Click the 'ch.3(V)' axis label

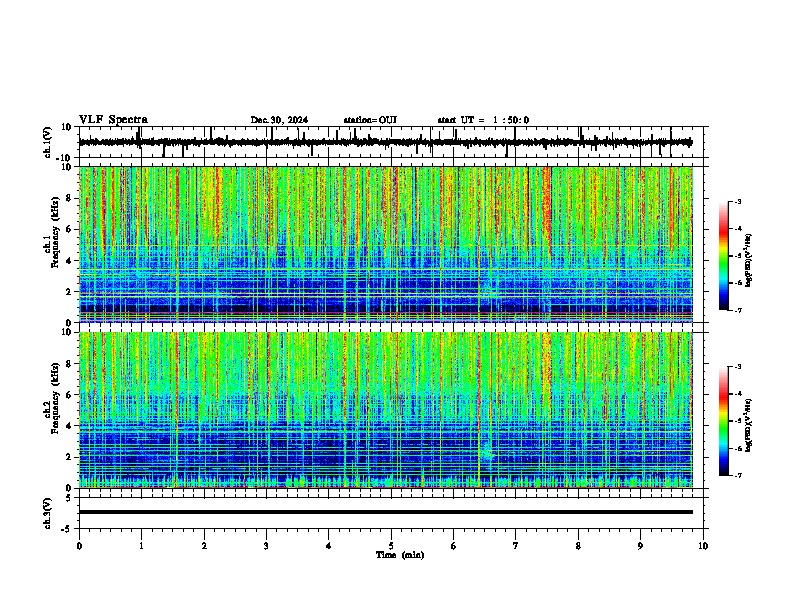[x=48, y=513]
